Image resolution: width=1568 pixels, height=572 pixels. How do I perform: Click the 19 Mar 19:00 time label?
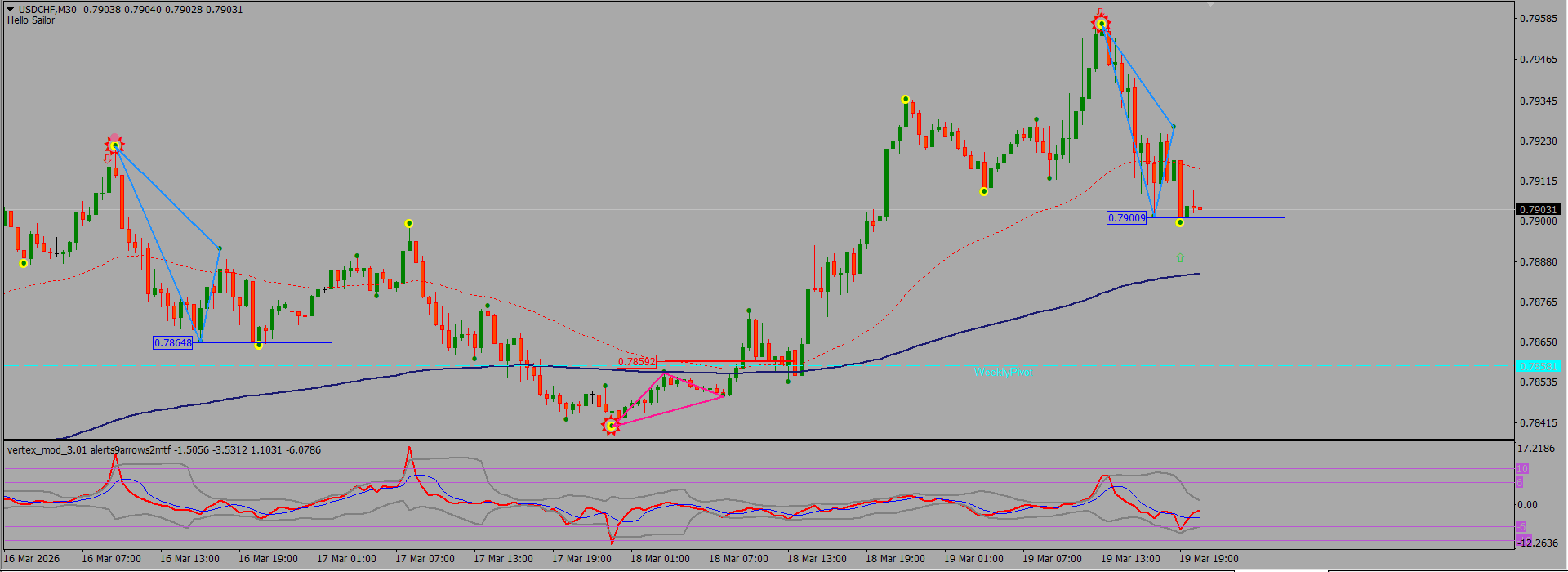[1209, 559]
